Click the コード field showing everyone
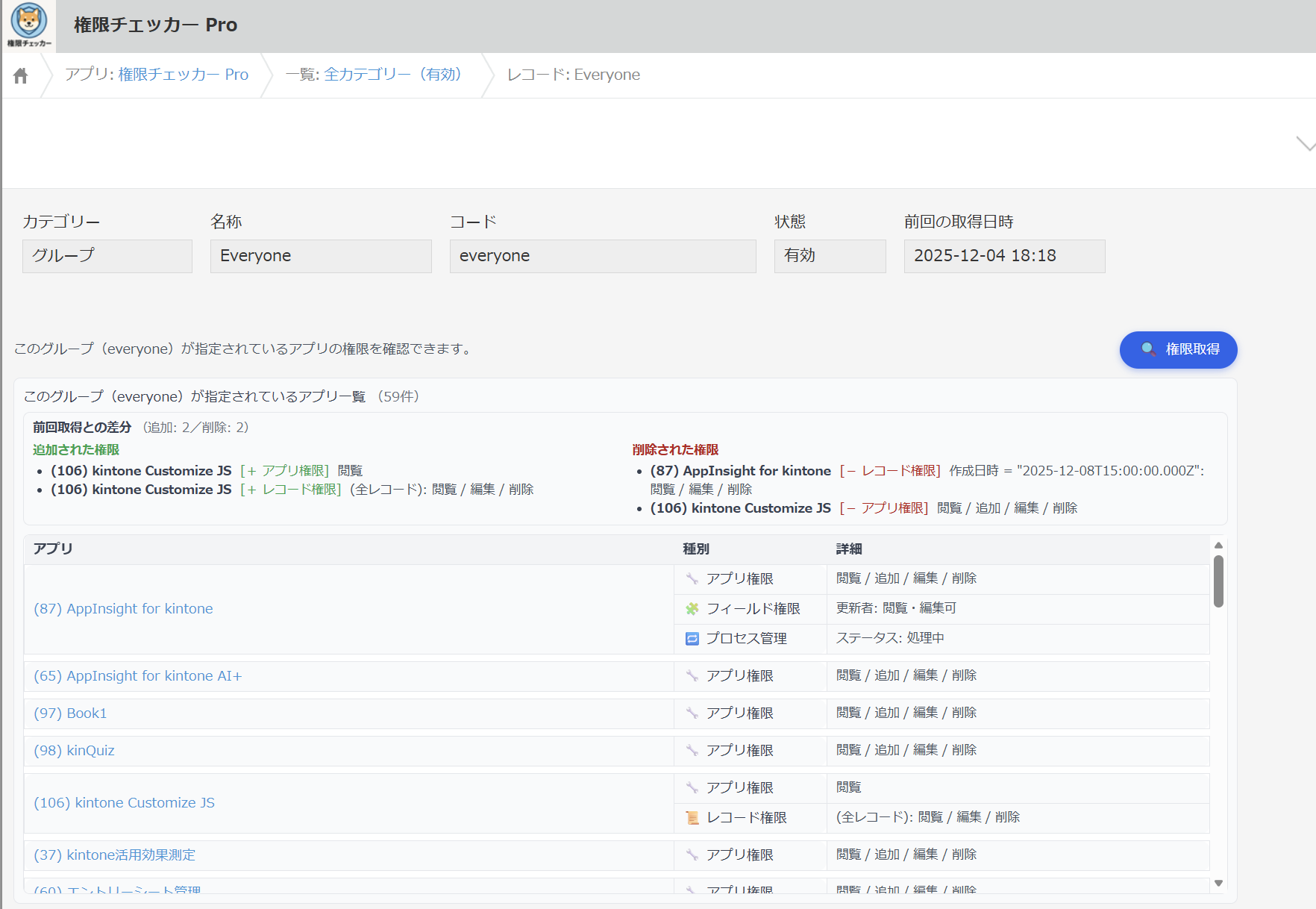 tap(603, 256)
